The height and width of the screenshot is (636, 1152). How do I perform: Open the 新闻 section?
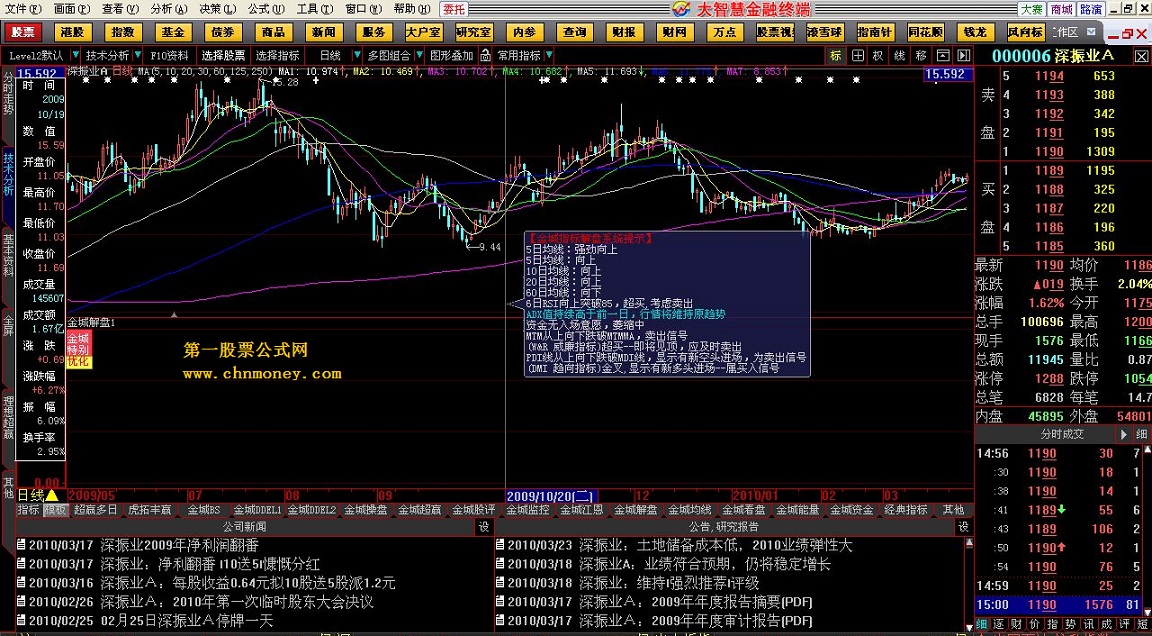pyautogui.click(x=323, y=32)
